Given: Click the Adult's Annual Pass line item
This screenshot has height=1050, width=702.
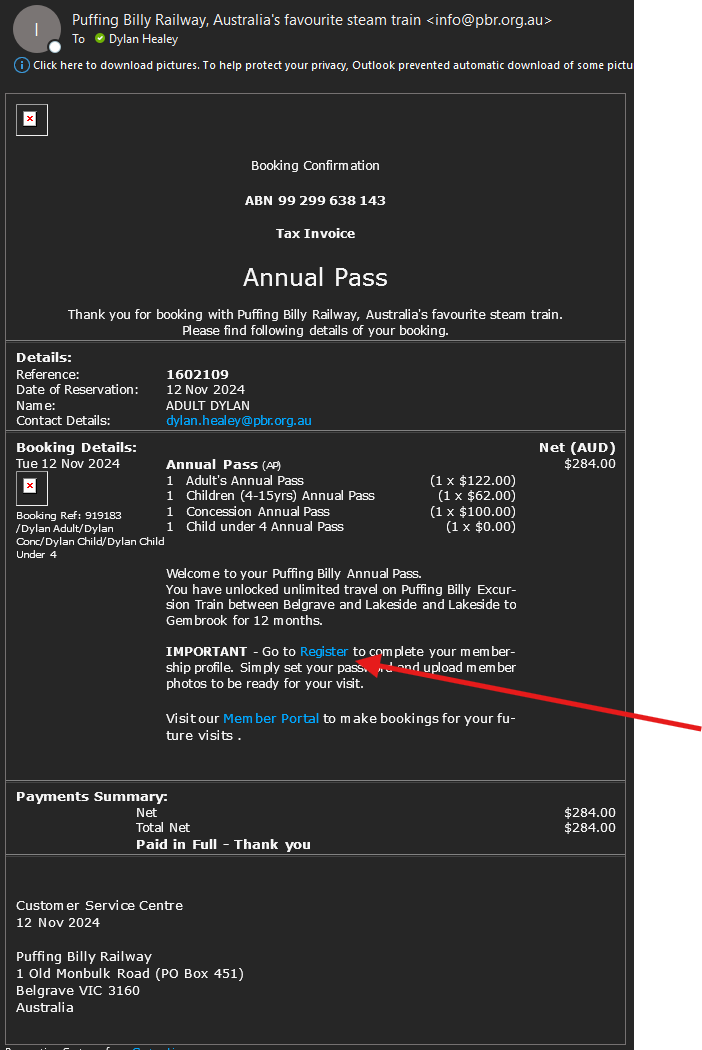Looking at the screenshot, I should [x=245, y=481].
